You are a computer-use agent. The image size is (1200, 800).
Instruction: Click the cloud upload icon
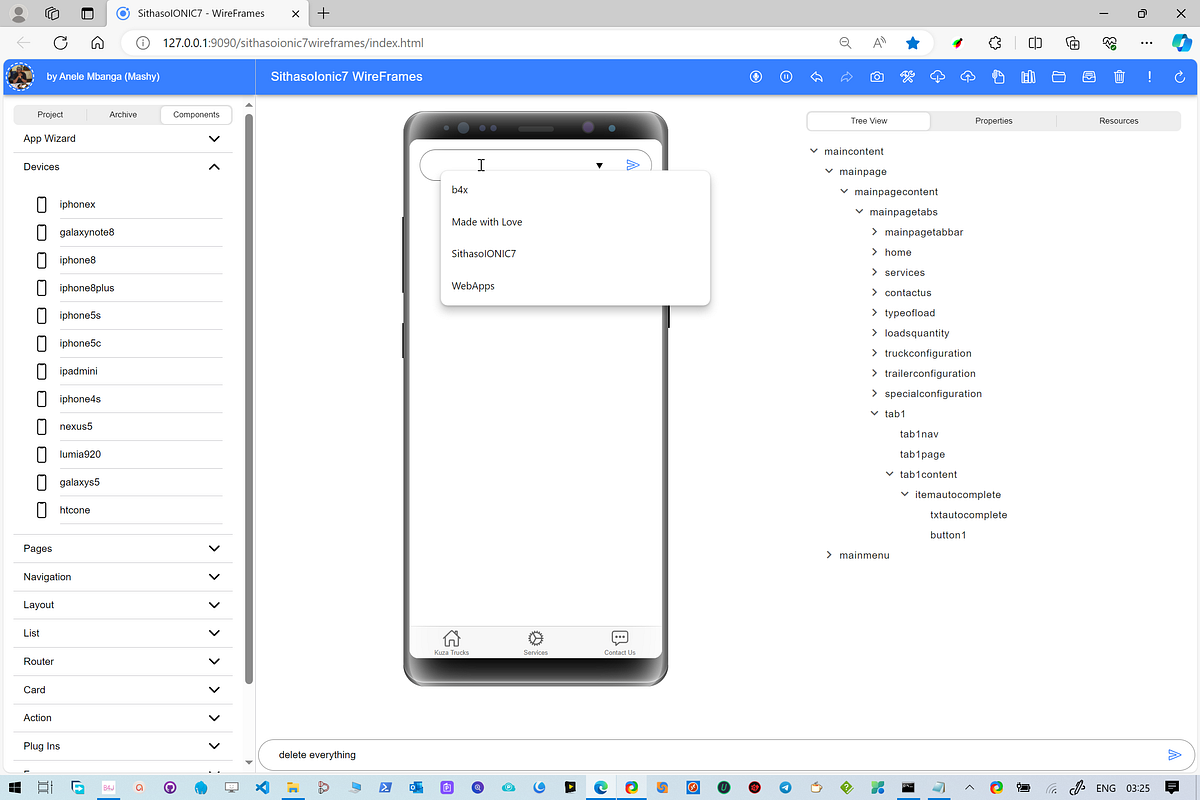pyautogui.click(x=968, y=77)
